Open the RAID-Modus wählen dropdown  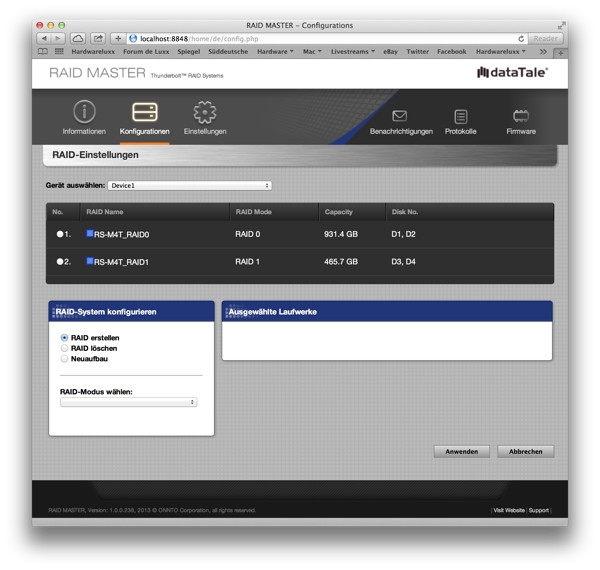(x=129, y=402)
